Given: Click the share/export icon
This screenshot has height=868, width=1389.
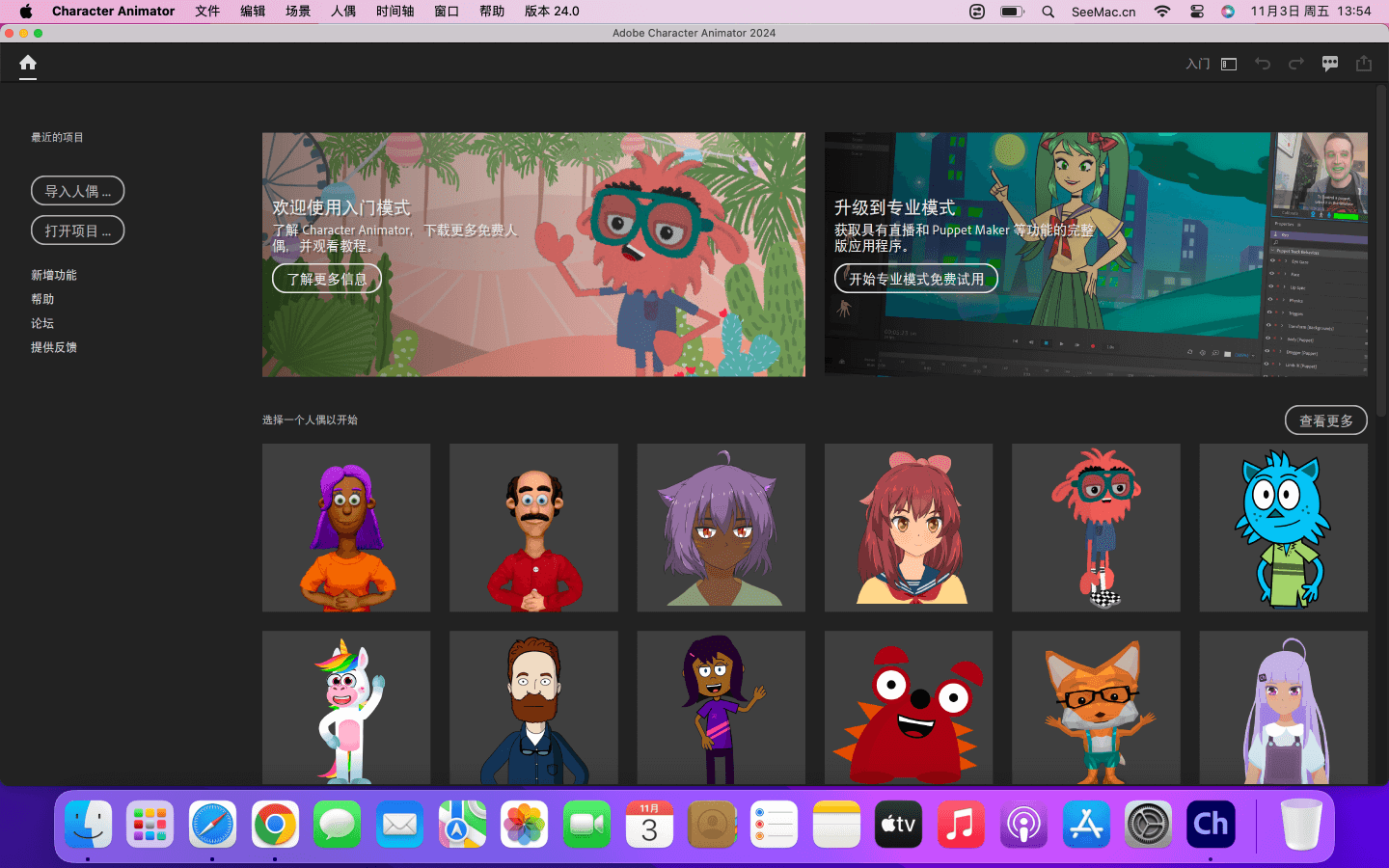Looking at the screenshot, I should (1364, 64).
